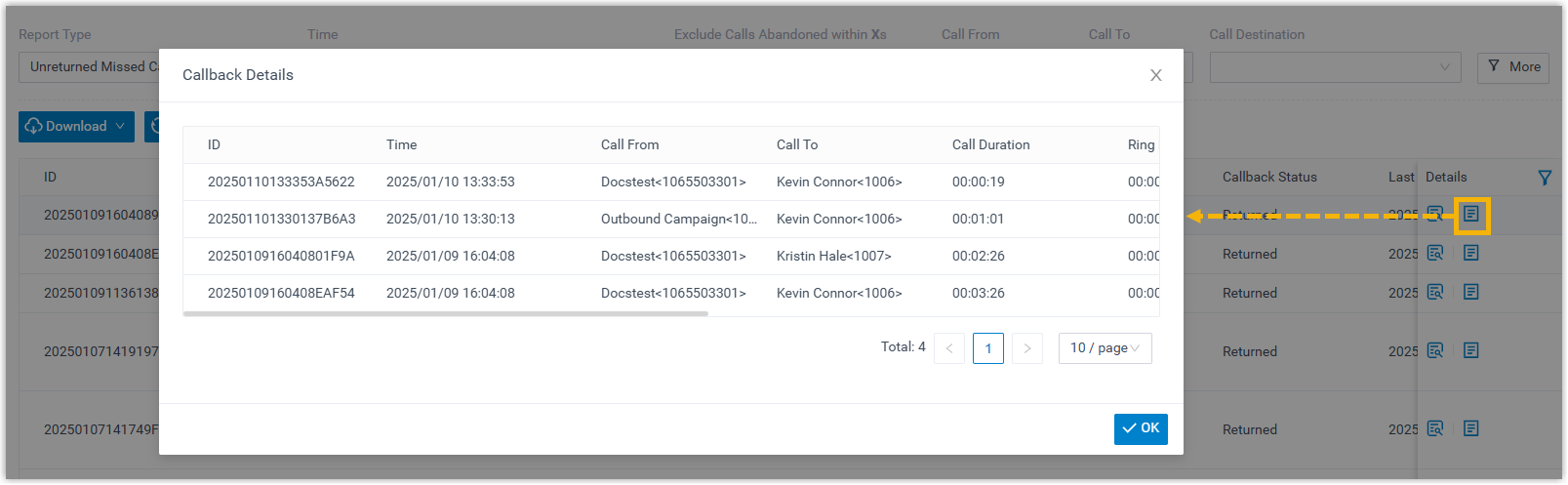The width and height of the screenshot is (1568, 485).
Task: Click callback details icon in second row
Action: pos(1470,254)
